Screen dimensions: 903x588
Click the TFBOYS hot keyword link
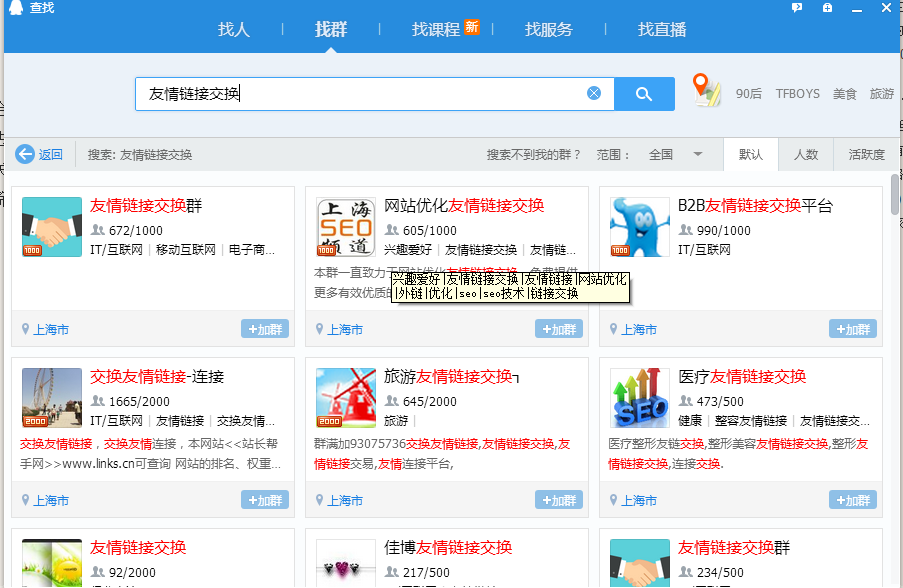click(x=797, y=94)
